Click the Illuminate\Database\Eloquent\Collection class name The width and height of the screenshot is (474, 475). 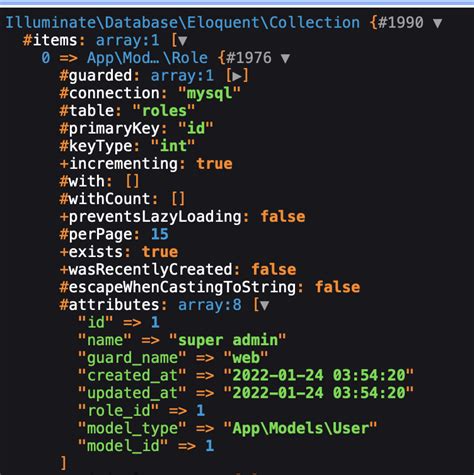183,23
